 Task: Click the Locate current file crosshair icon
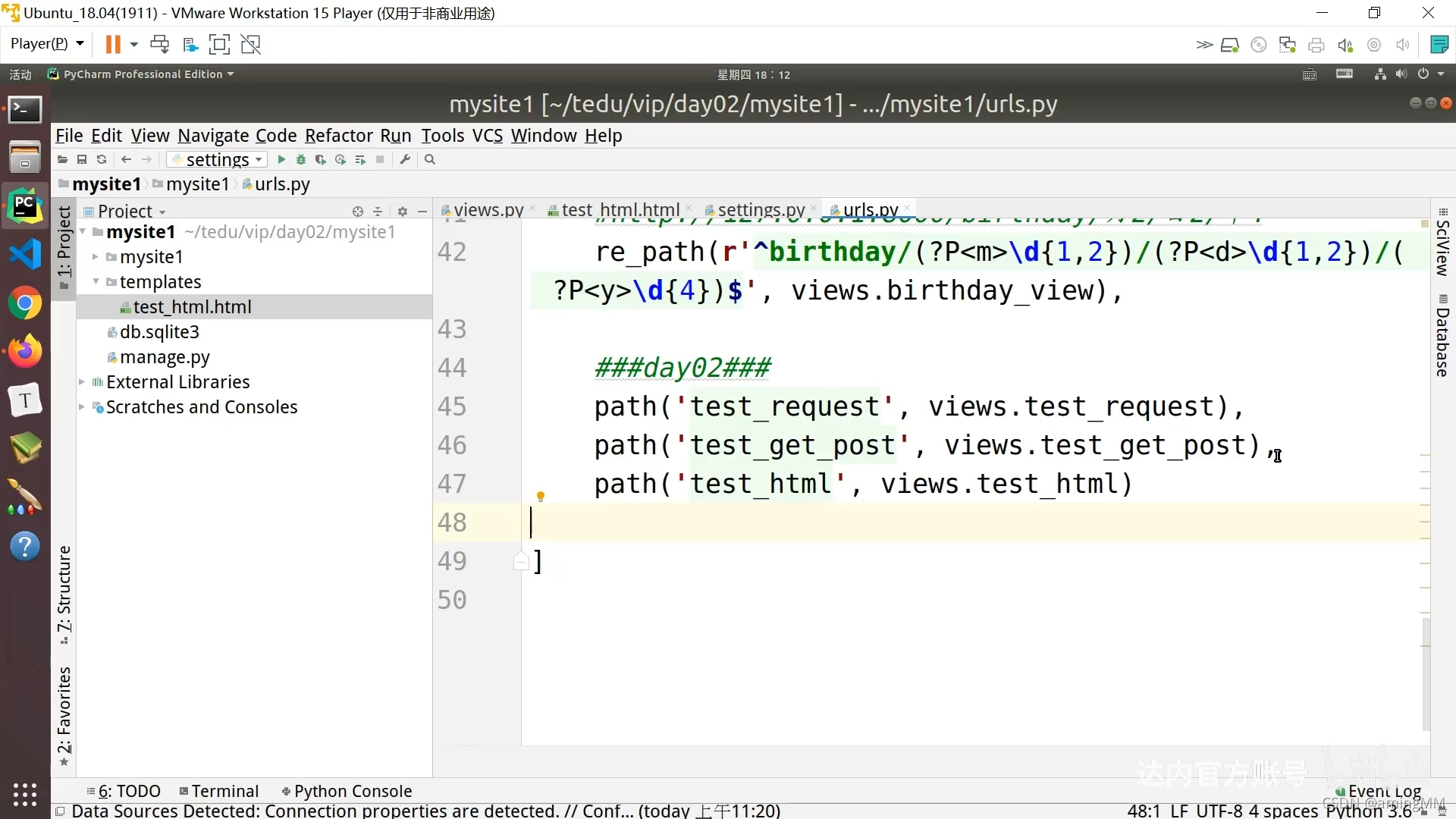click(358, 212)
